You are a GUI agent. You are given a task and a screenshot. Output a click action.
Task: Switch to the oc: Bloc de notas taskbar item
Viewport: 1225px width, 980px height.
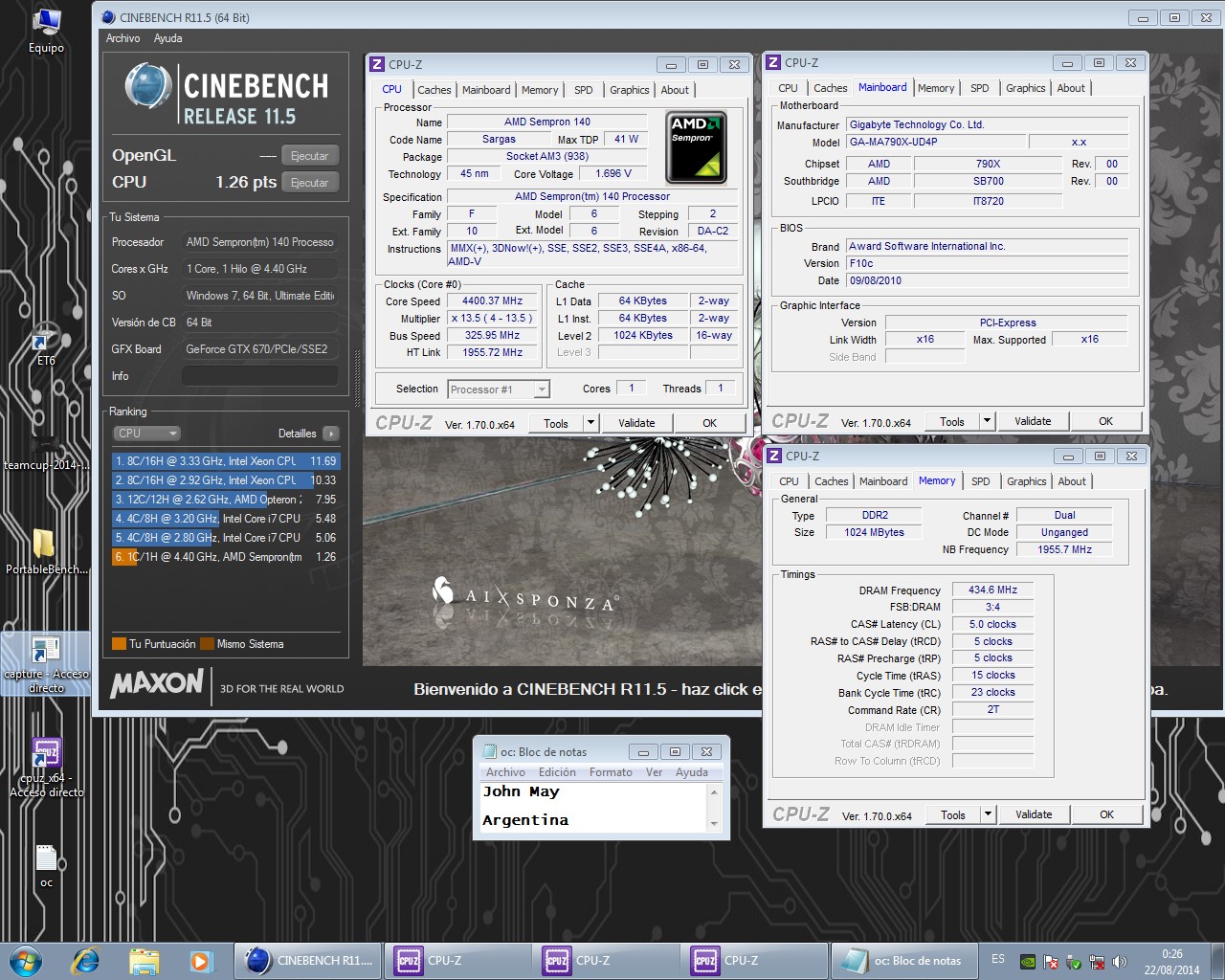click(903, 961)
